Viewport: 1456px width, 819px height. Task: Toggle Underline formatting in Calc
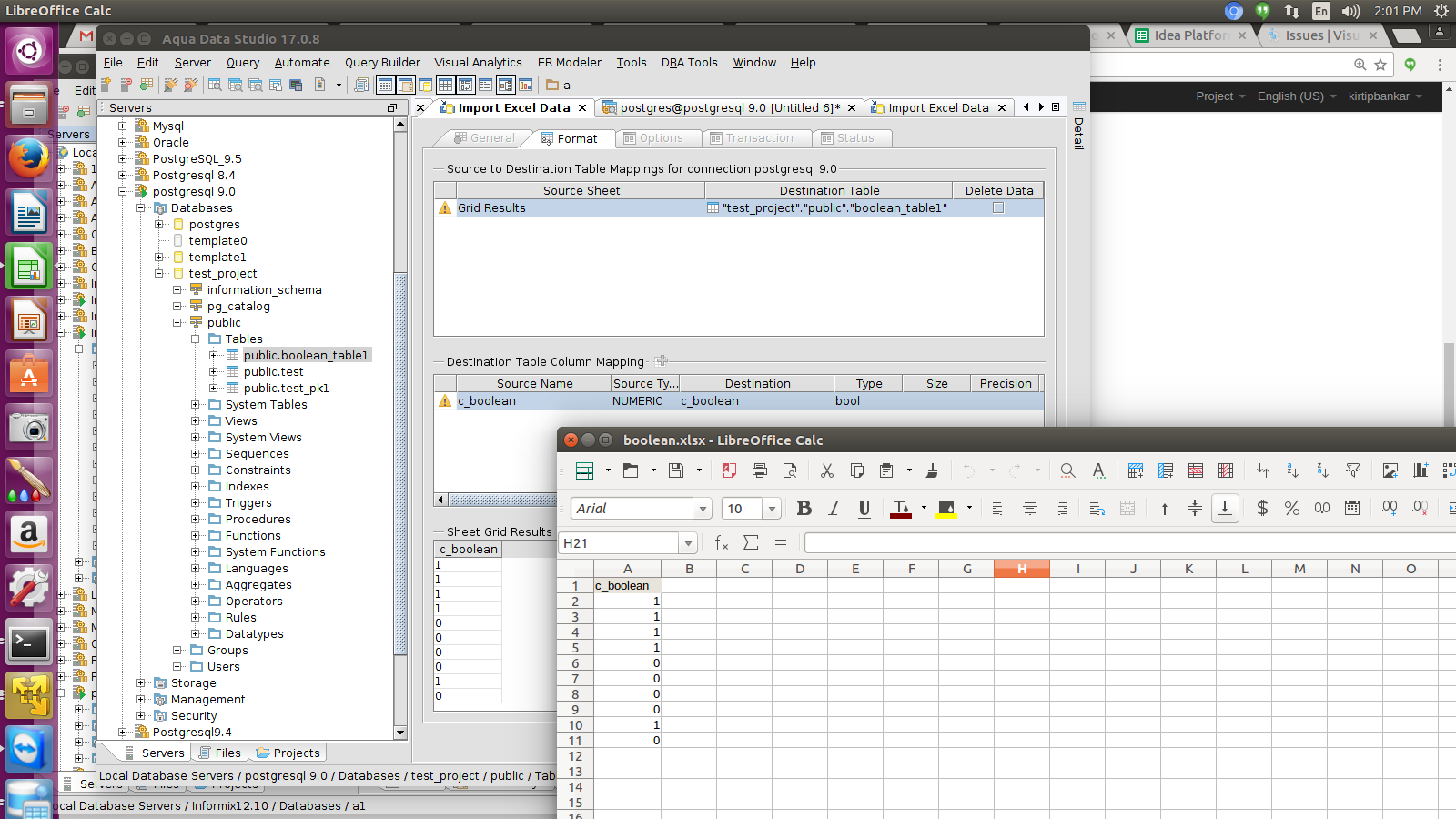pyautogui.click(x=864, y=508)
